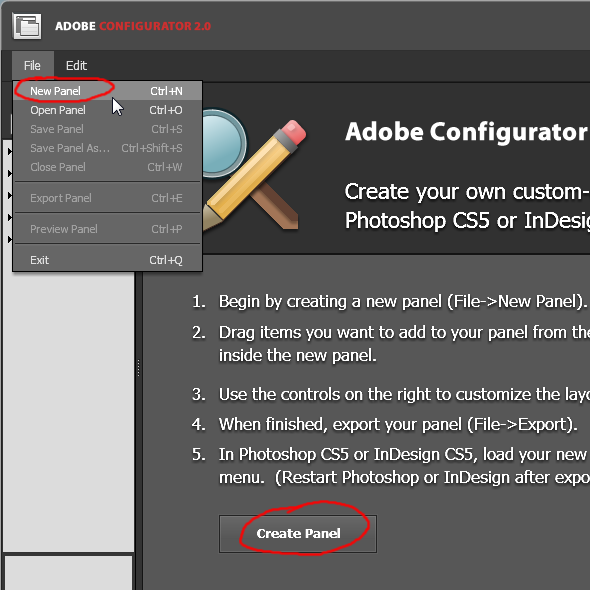590x590 pixels.
Task: Click the Create Panel button
Action: [298, 534]
